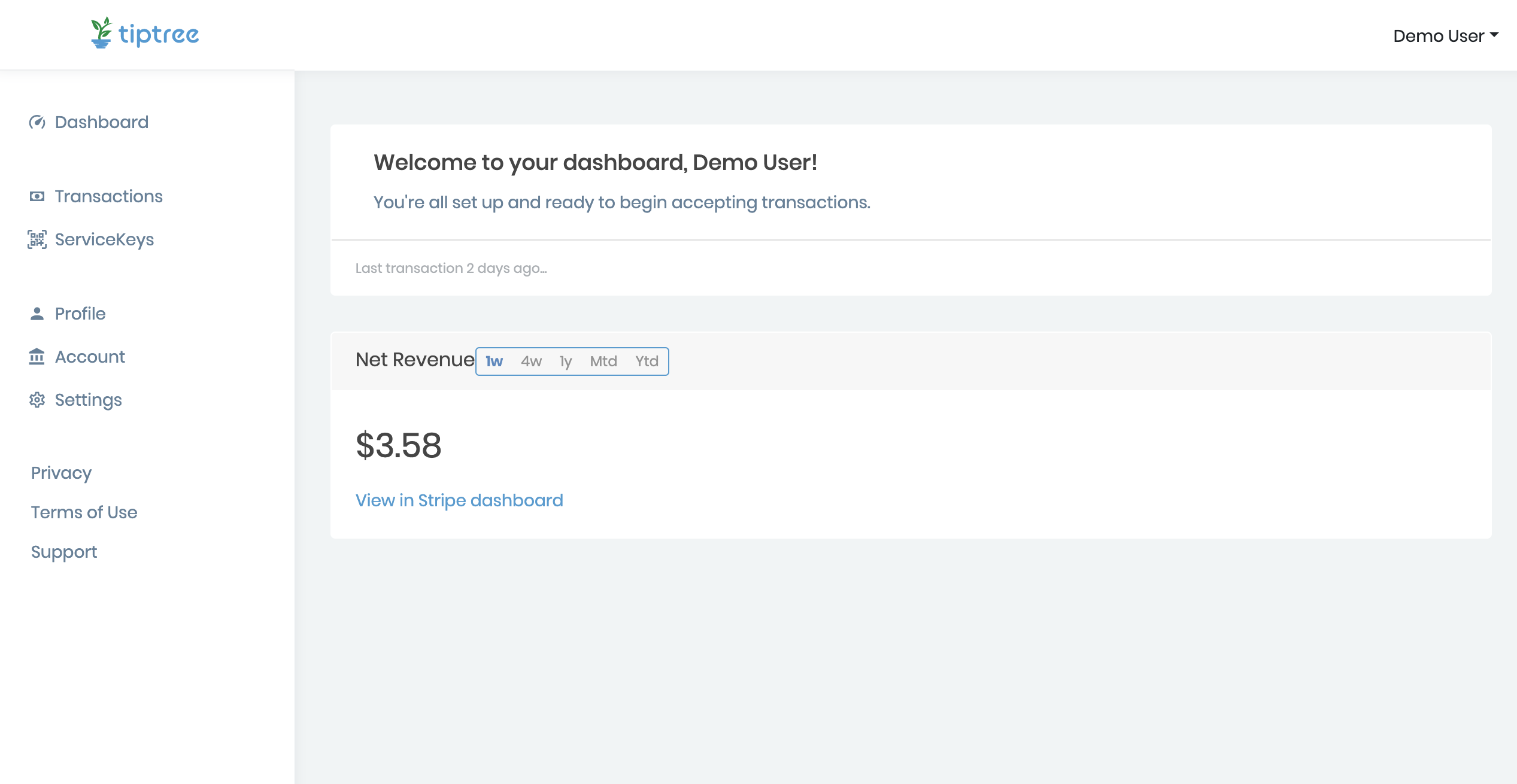Click the Settings gear icon
This screenshot has height=784, width=1517.
pyautogui.click(x=37, y=400)
